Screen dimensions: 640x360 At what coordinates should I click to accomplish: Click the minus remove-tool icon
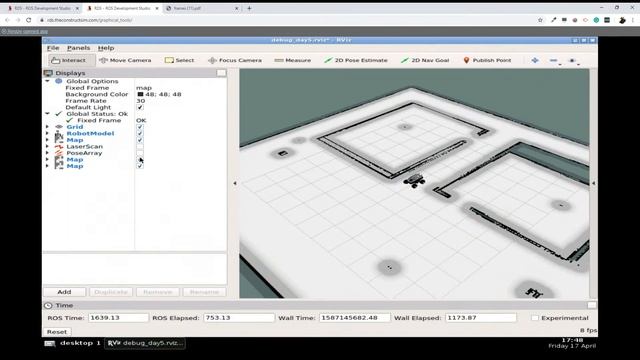click(553, 60)
